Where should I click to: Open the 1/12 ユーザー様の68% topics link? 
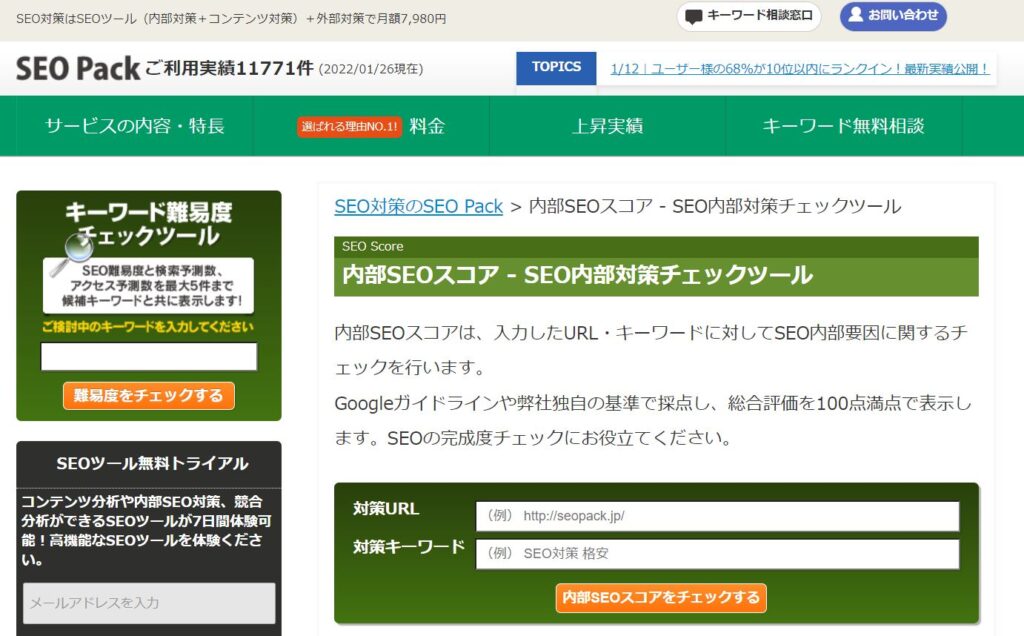[800, 69]
